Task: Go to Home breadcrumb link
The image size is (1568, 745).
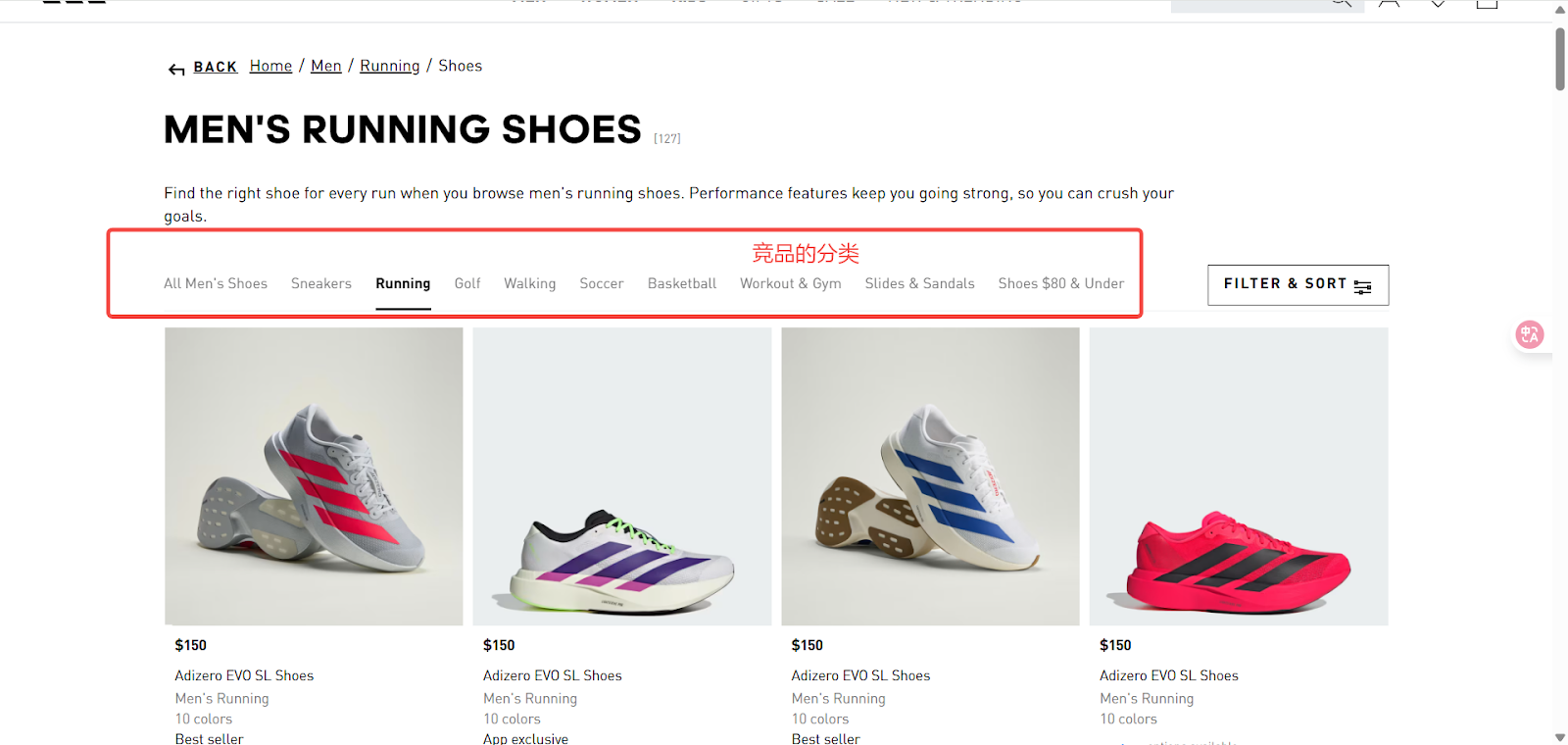Action: coord(270,66)
